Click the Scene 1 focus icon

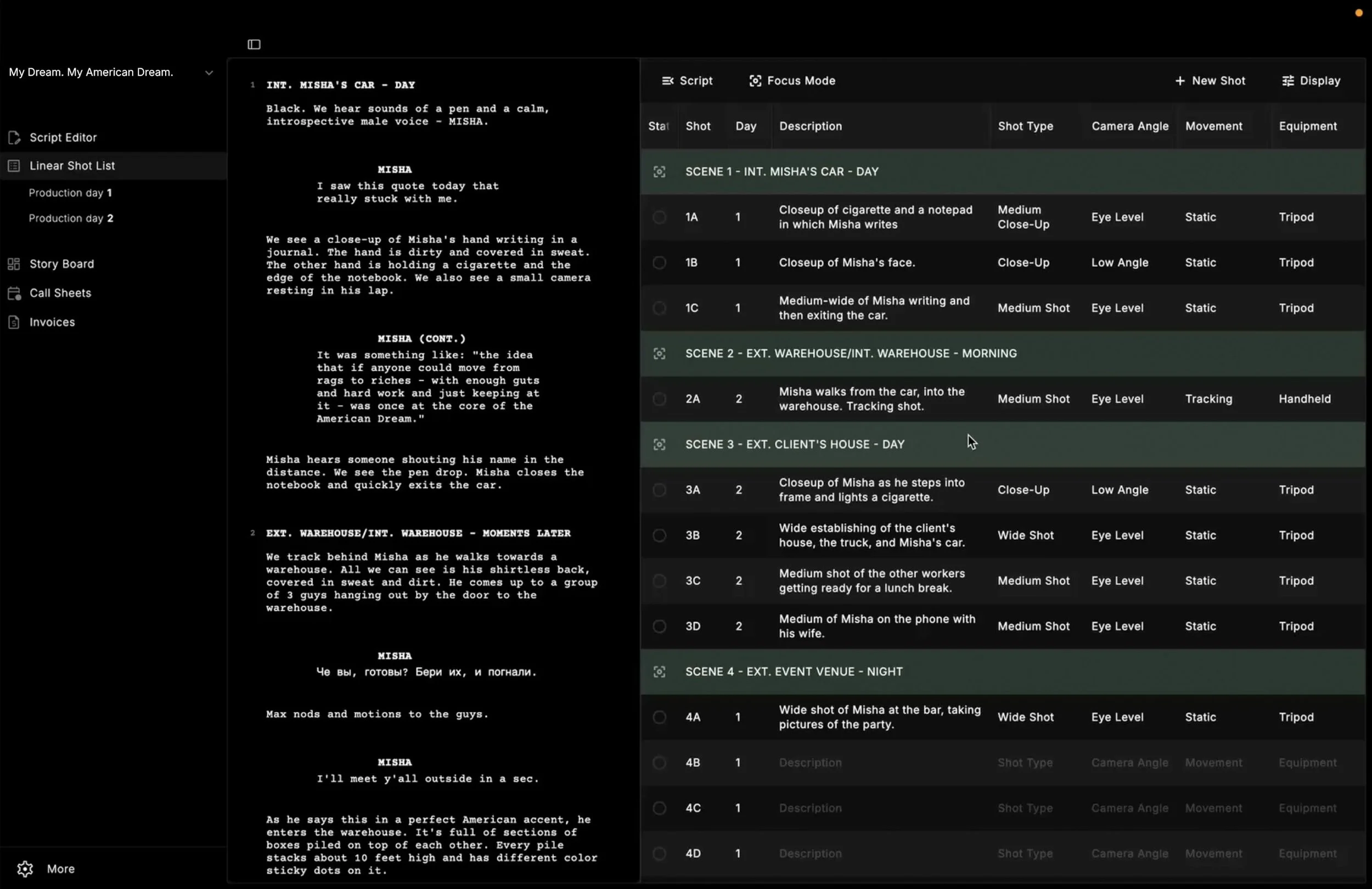[659, 171]
